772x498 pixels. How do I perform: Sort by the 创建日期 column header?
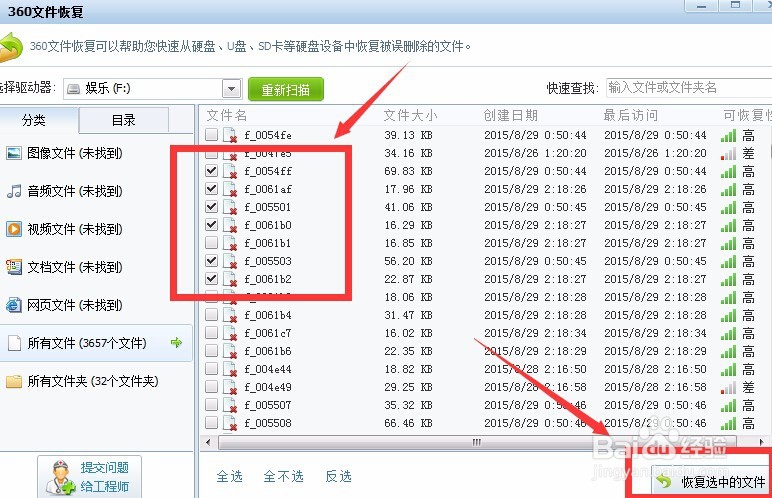[511, 115]
